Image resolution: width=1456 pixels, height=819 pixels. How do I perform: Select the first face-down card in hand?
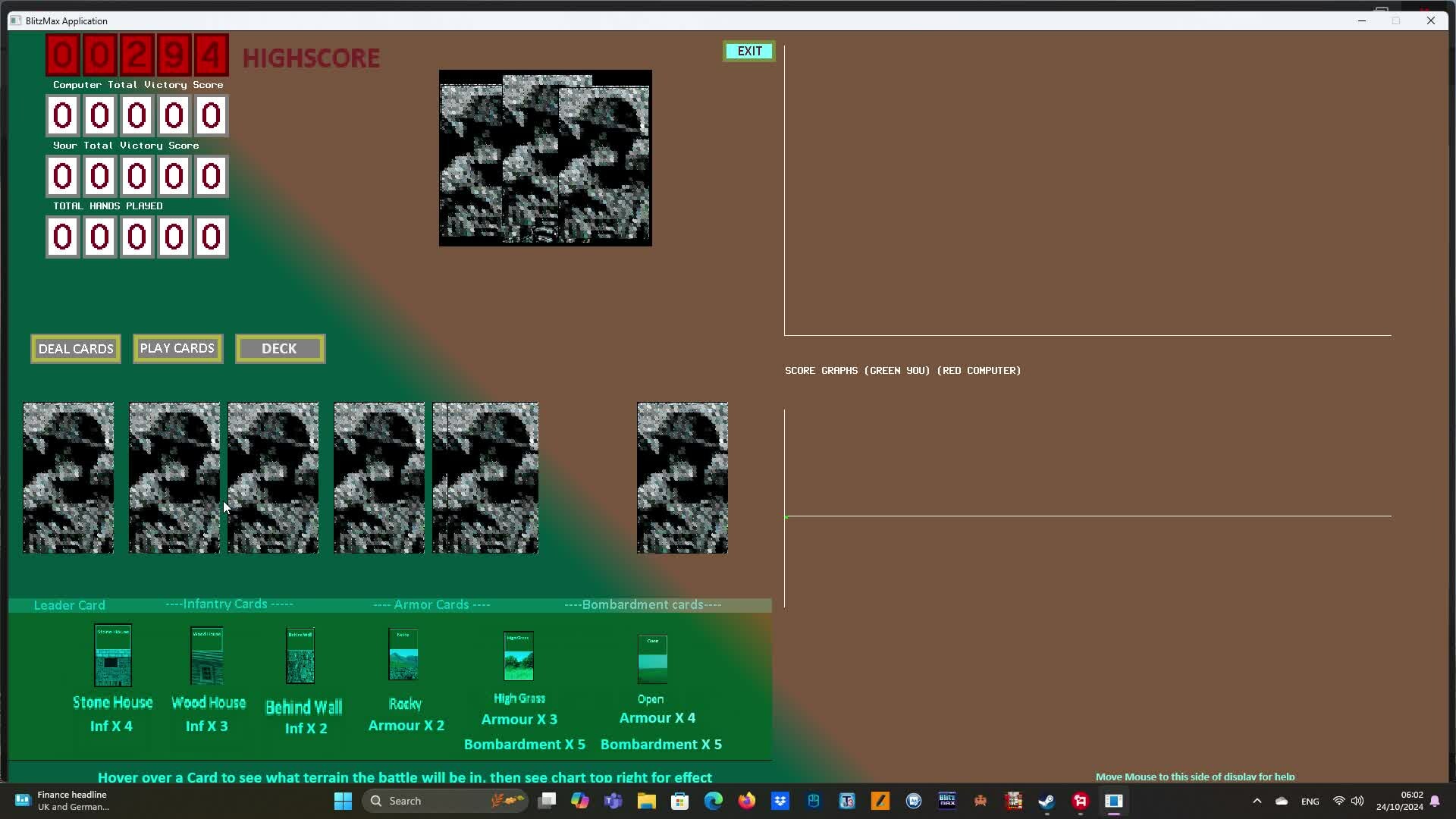click(x=68, y=478)
